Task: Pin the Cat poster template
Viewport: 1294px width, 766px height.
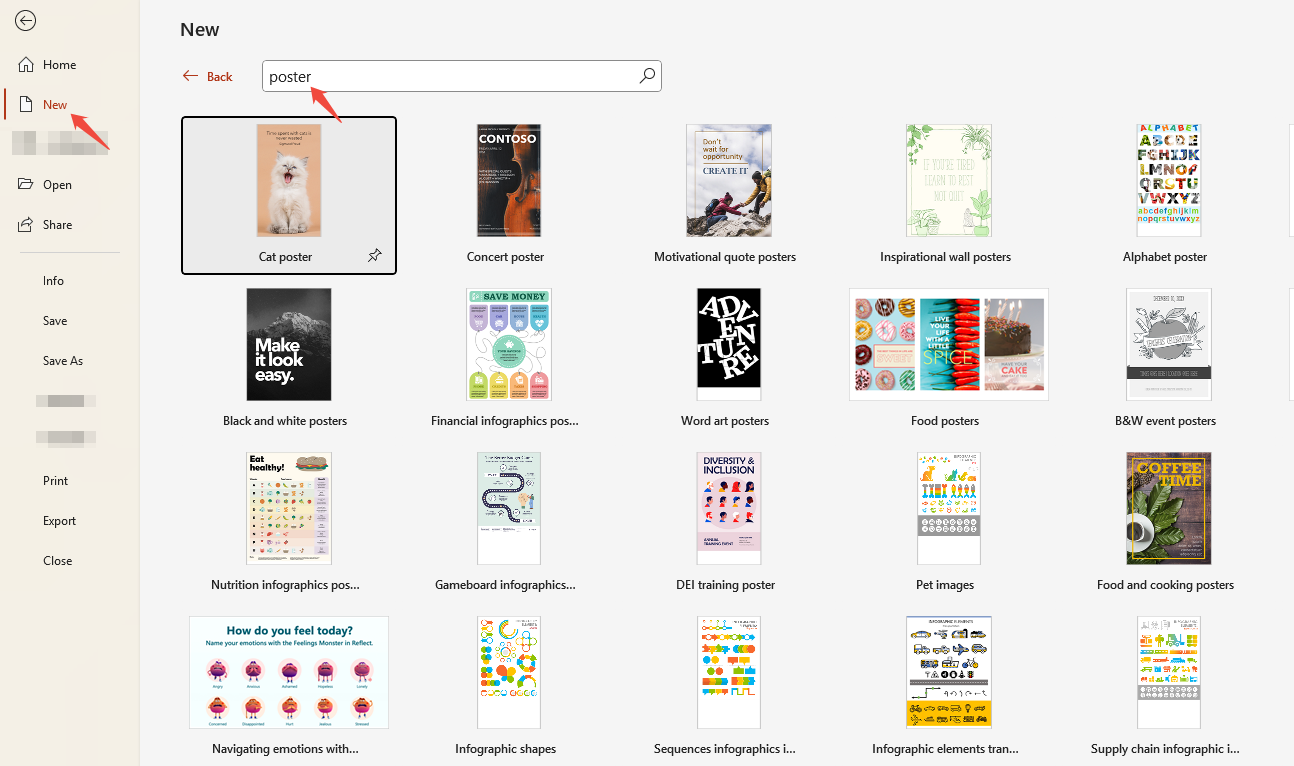Action: click(x=375, y=256)
